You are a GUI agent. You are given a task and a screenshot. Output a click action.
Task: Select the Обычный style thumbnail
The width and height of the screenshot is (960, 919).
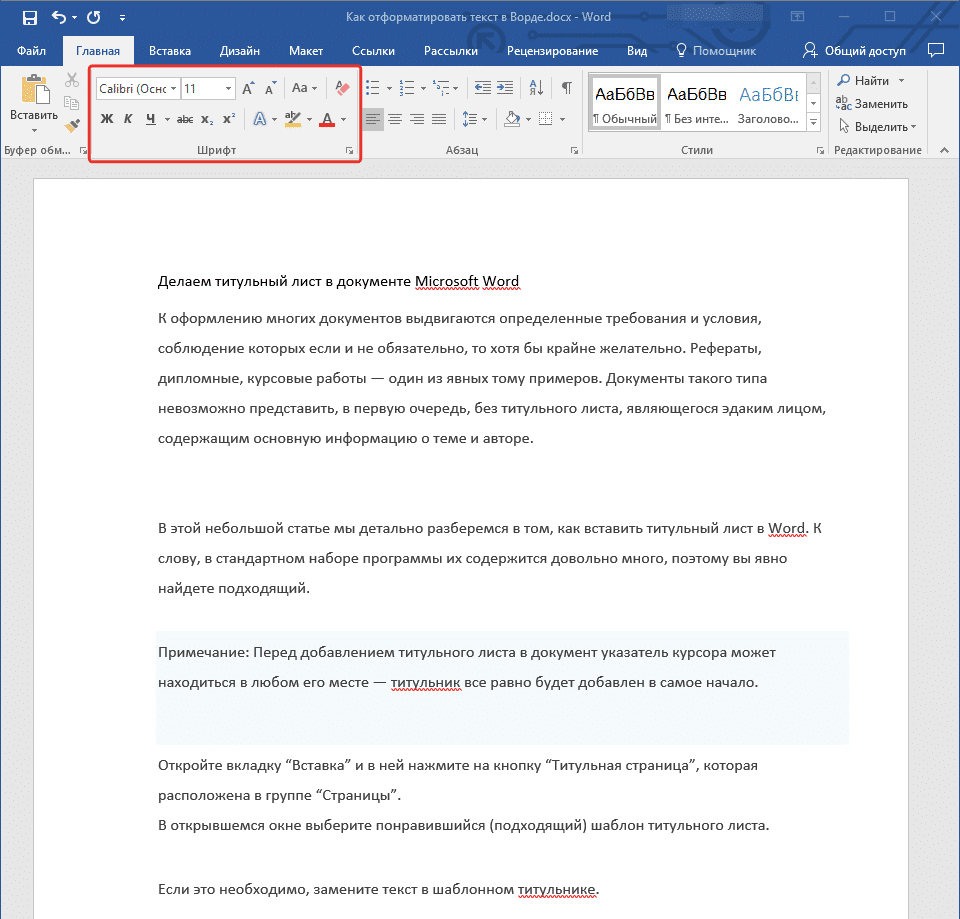tap(623, 100)
